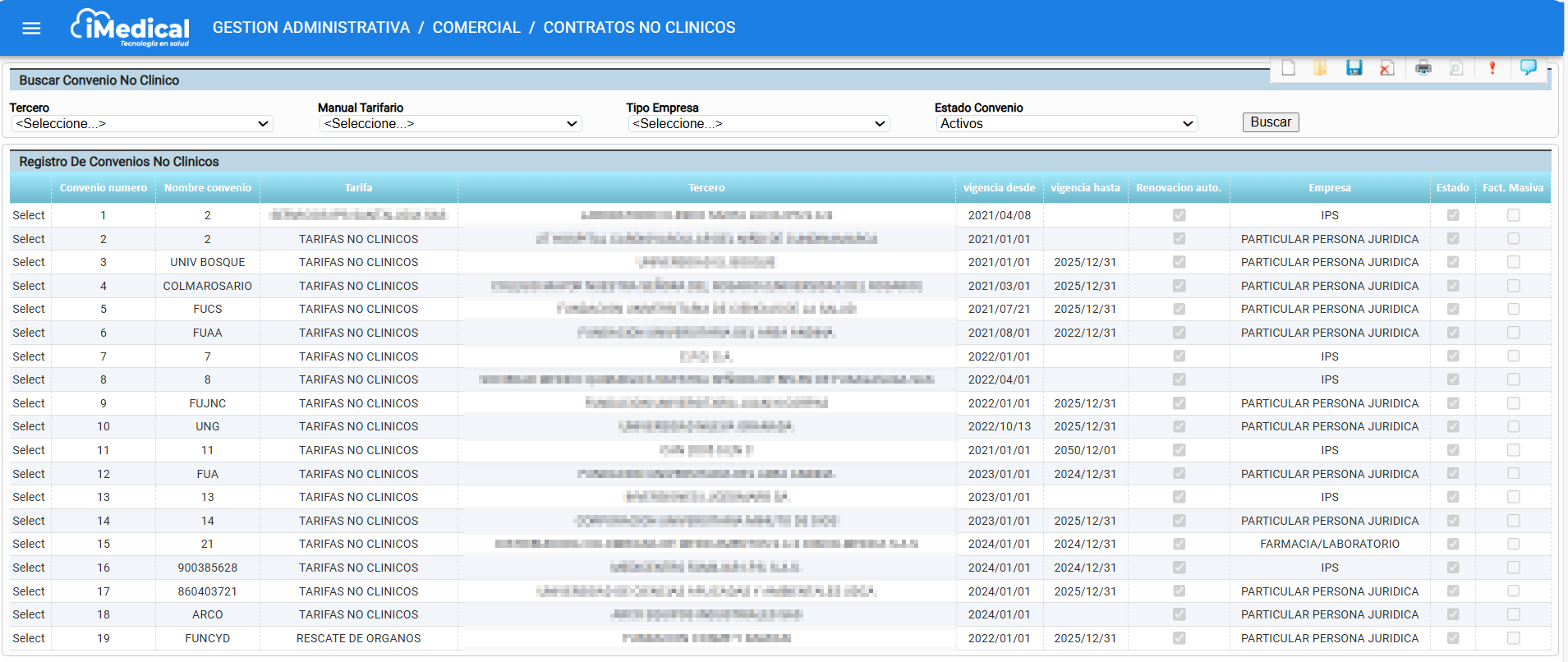
Task: Check Fact. Masiva box for convenio 1
Action: (x=1514, y=215)
